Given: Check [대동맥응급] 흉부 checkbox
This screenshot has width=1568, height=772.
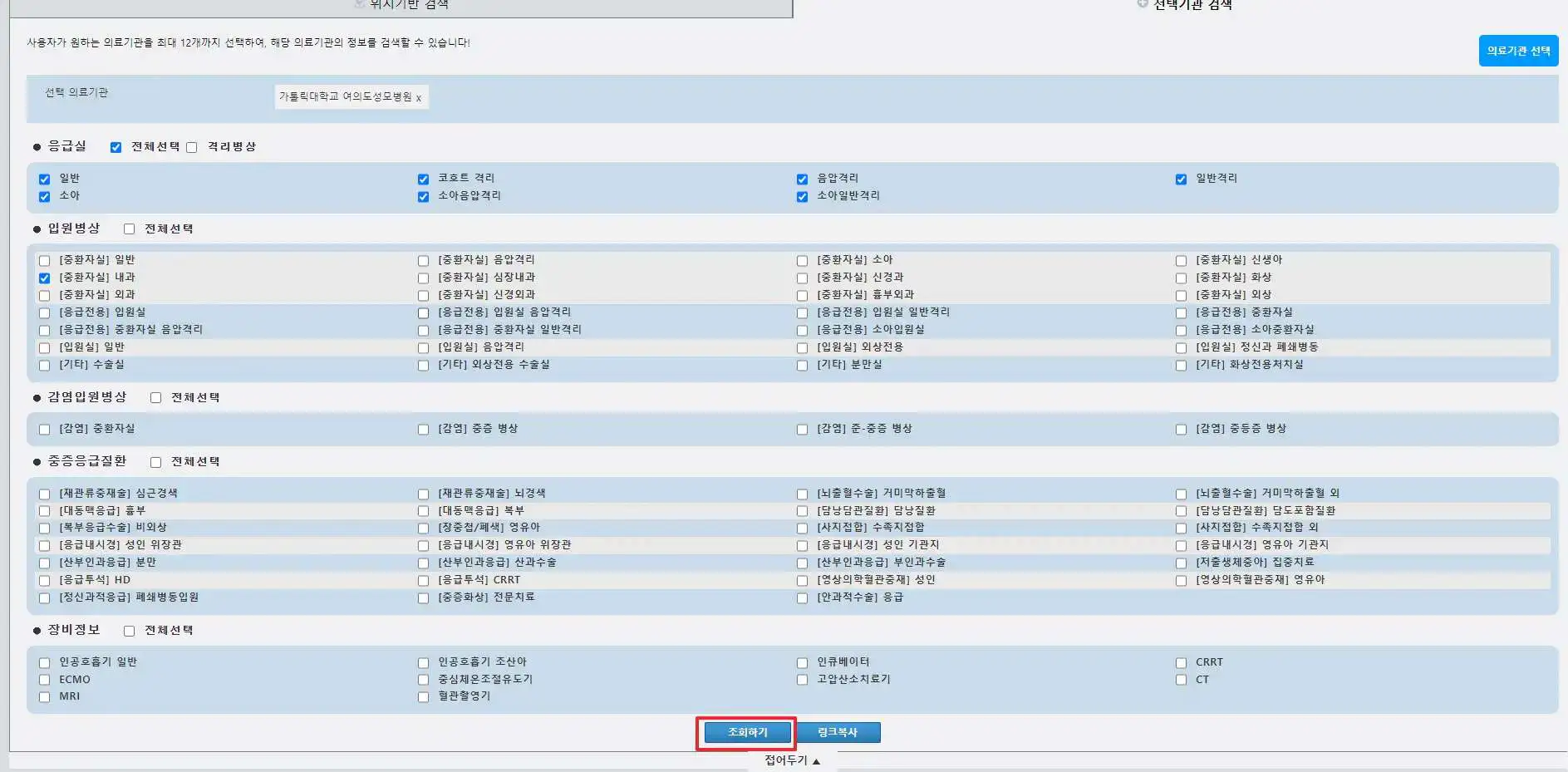Looking at the screenshot, I should [x=44, y=511].
